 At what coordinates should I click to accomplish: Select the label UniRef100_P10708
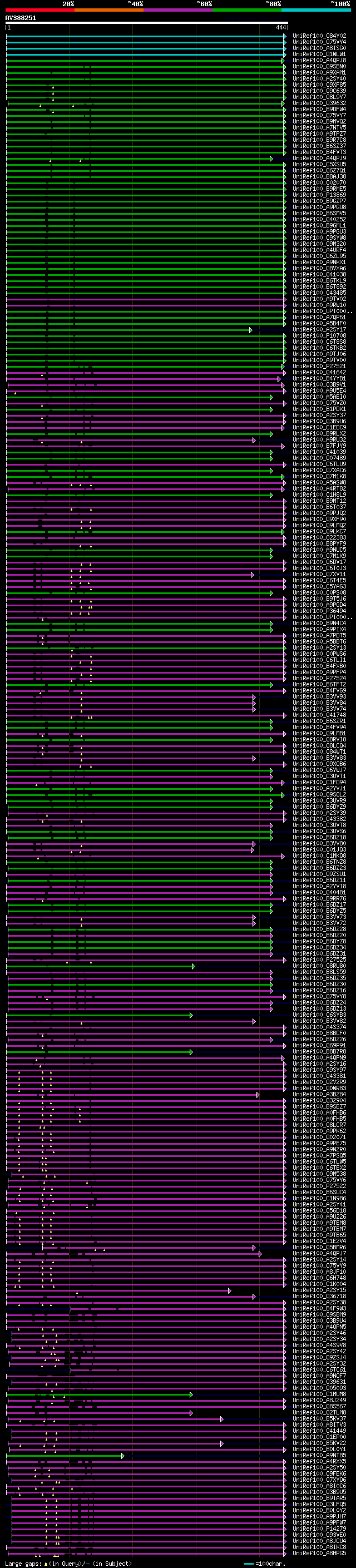(319, 336)
